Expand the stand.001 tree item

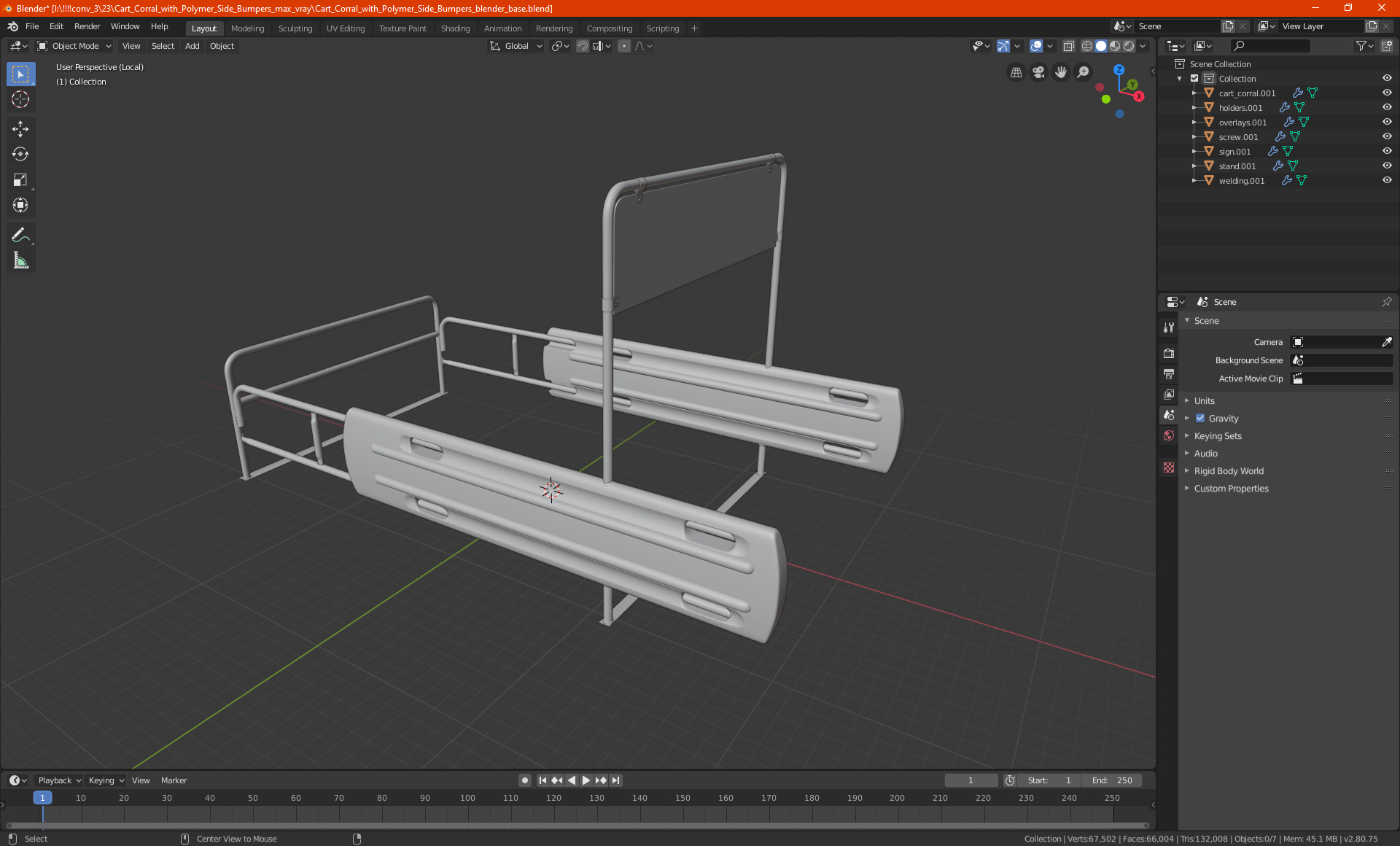coord(1194,166)
